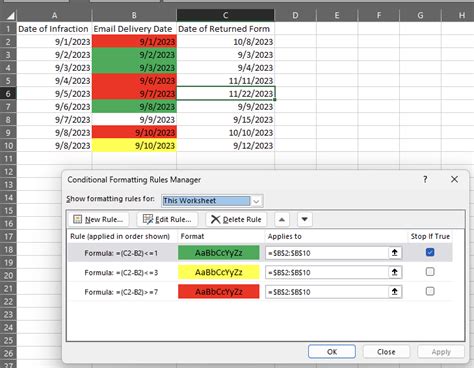
Task: Select the rule Formula =(C2-B2)>=7
Action: coord(121,292)
